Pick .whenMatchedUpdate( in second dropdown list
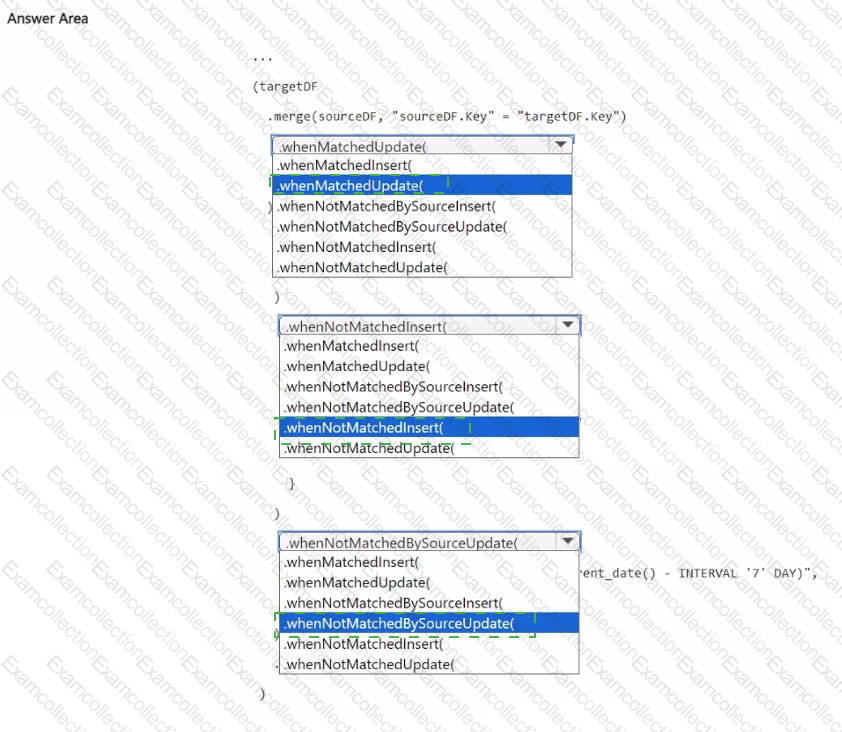Screen dimensions: 842x732 pos(429,366)
